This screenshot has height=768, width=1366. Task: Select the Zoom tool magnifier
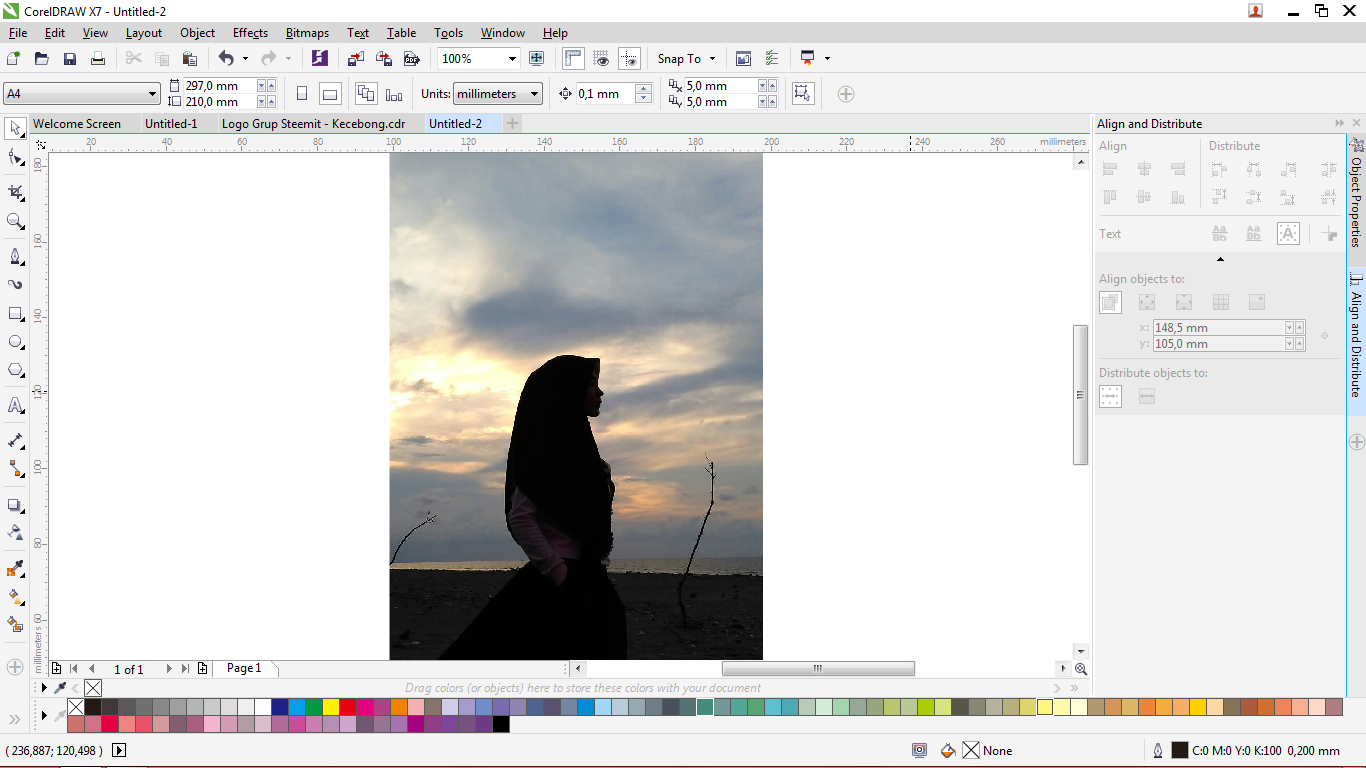[x=15, y=221]
